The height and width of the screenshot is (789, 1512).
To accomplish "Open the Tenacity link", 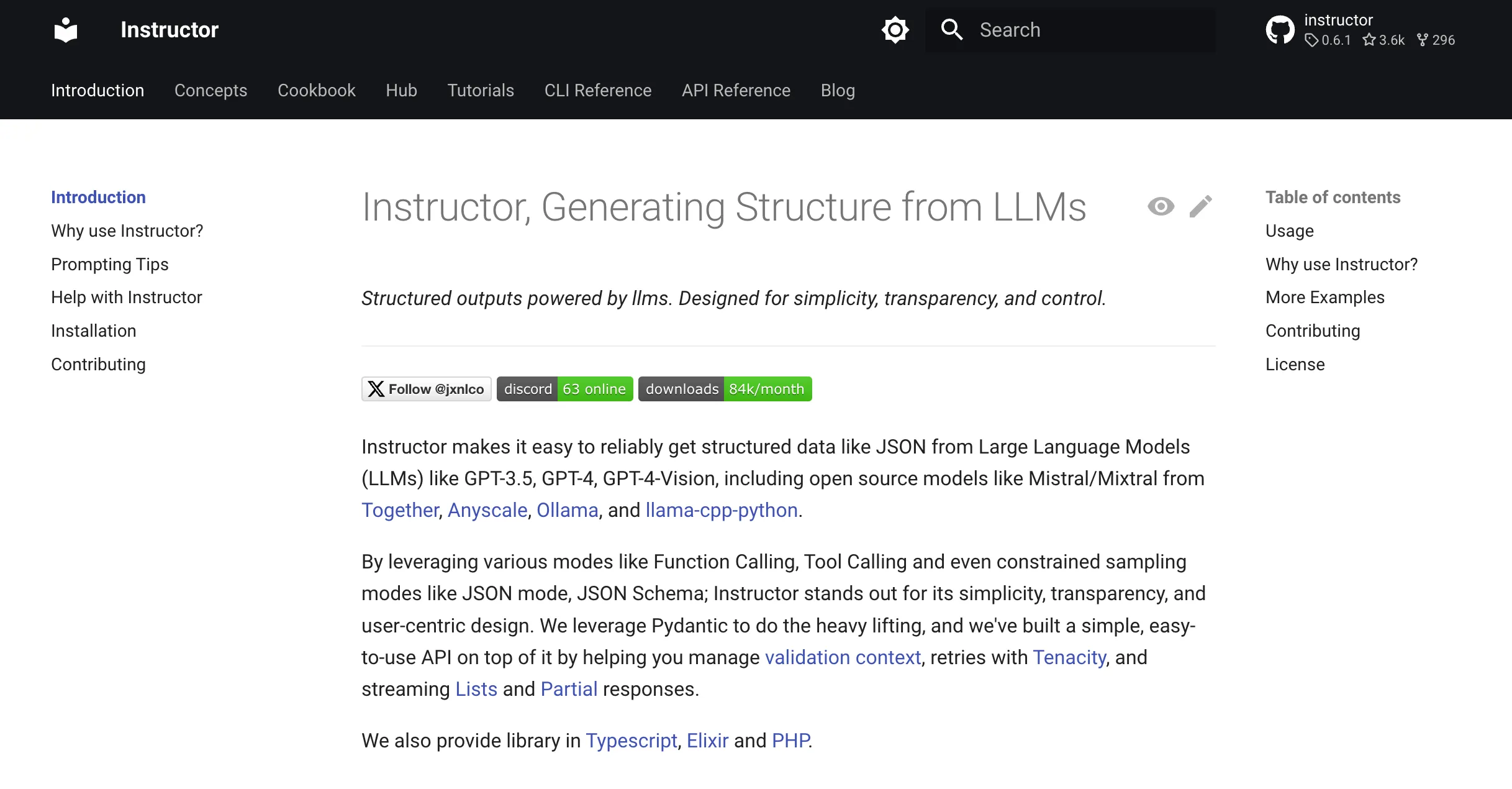I will [1069, 657].
